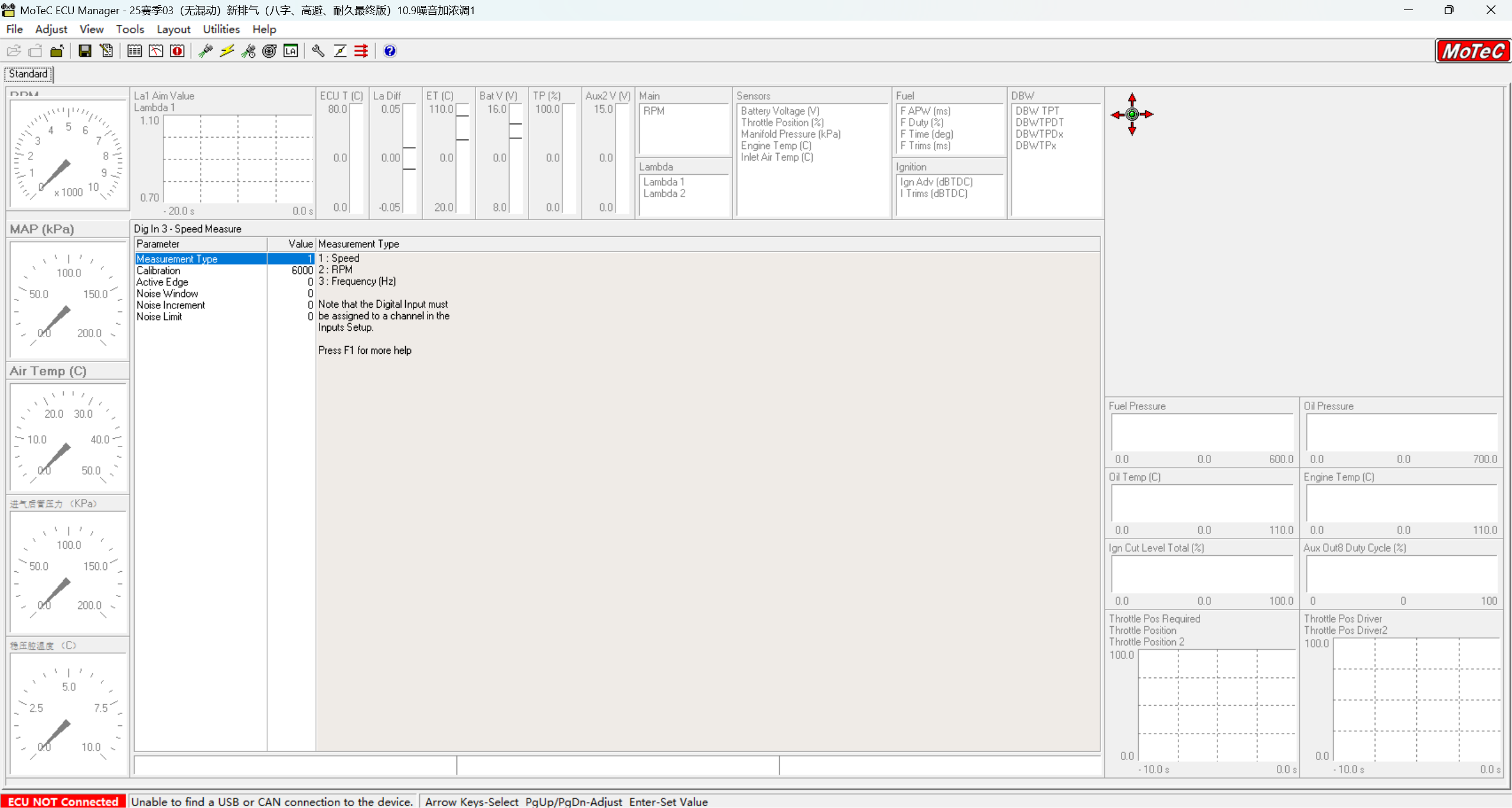Viewport: 1512px width, 808px height.
Task: Select the Active Edge parameter row
Action: tap(201, 282)
